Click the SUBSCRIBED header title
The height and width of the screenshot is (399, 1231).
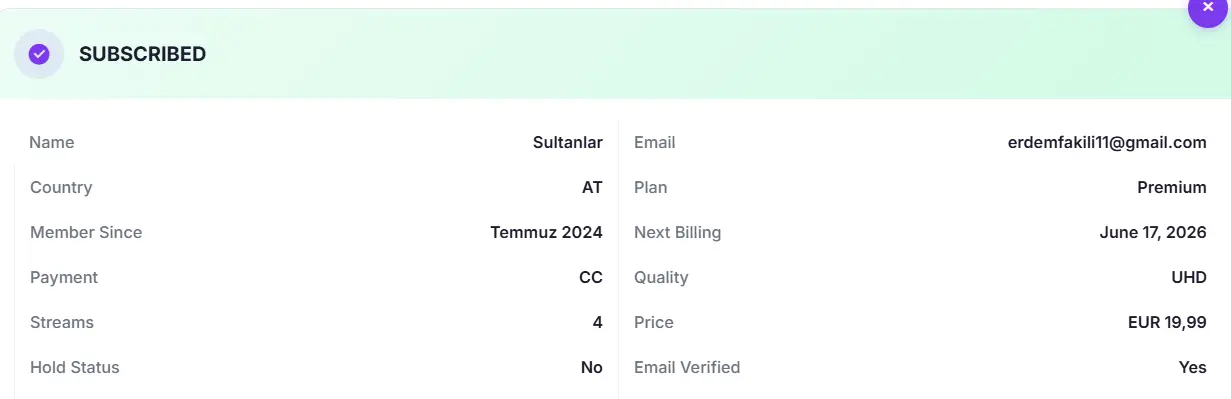[x=142, y=54]
